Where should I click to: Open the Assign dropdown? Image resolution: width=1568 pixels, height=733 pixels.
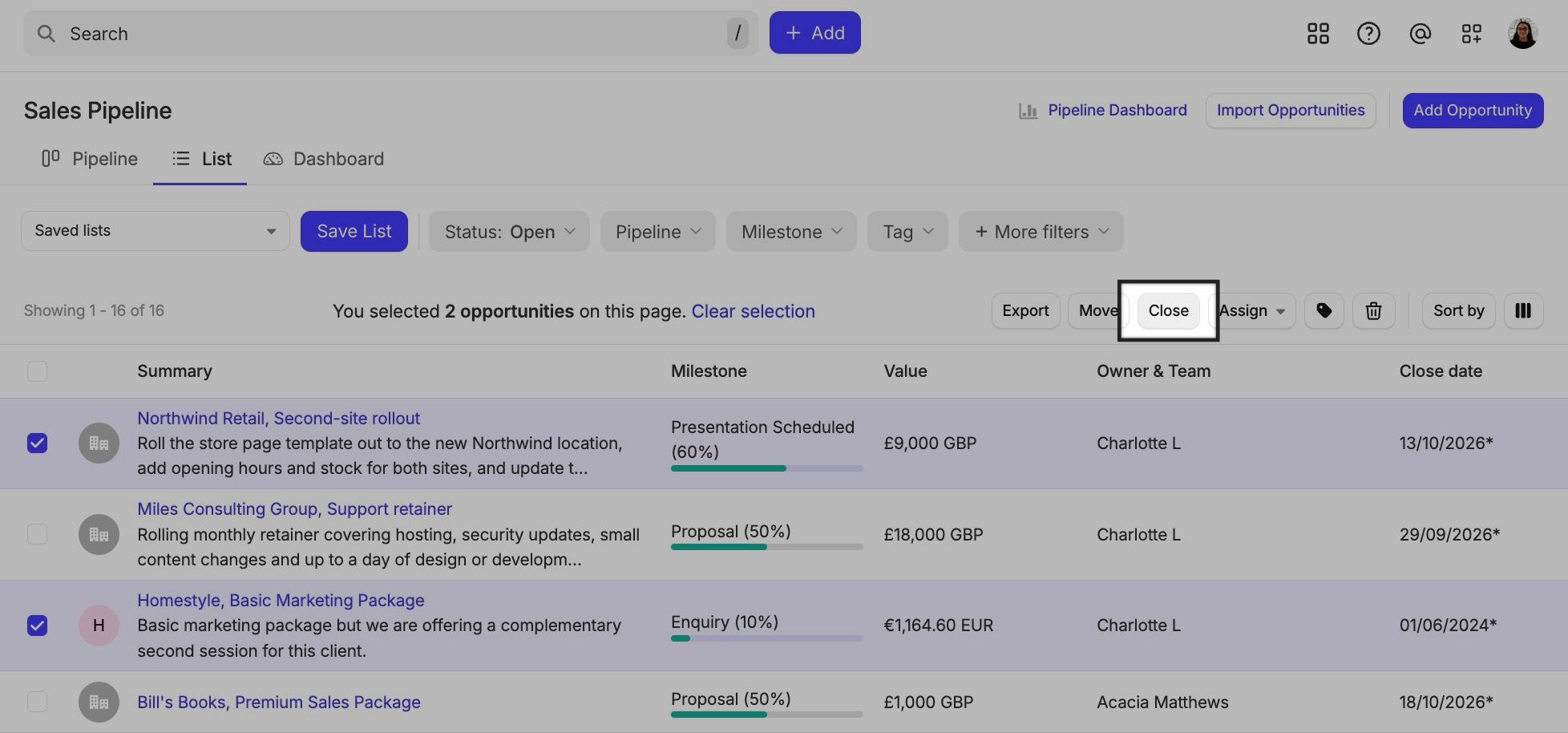tap(1254, 310)
